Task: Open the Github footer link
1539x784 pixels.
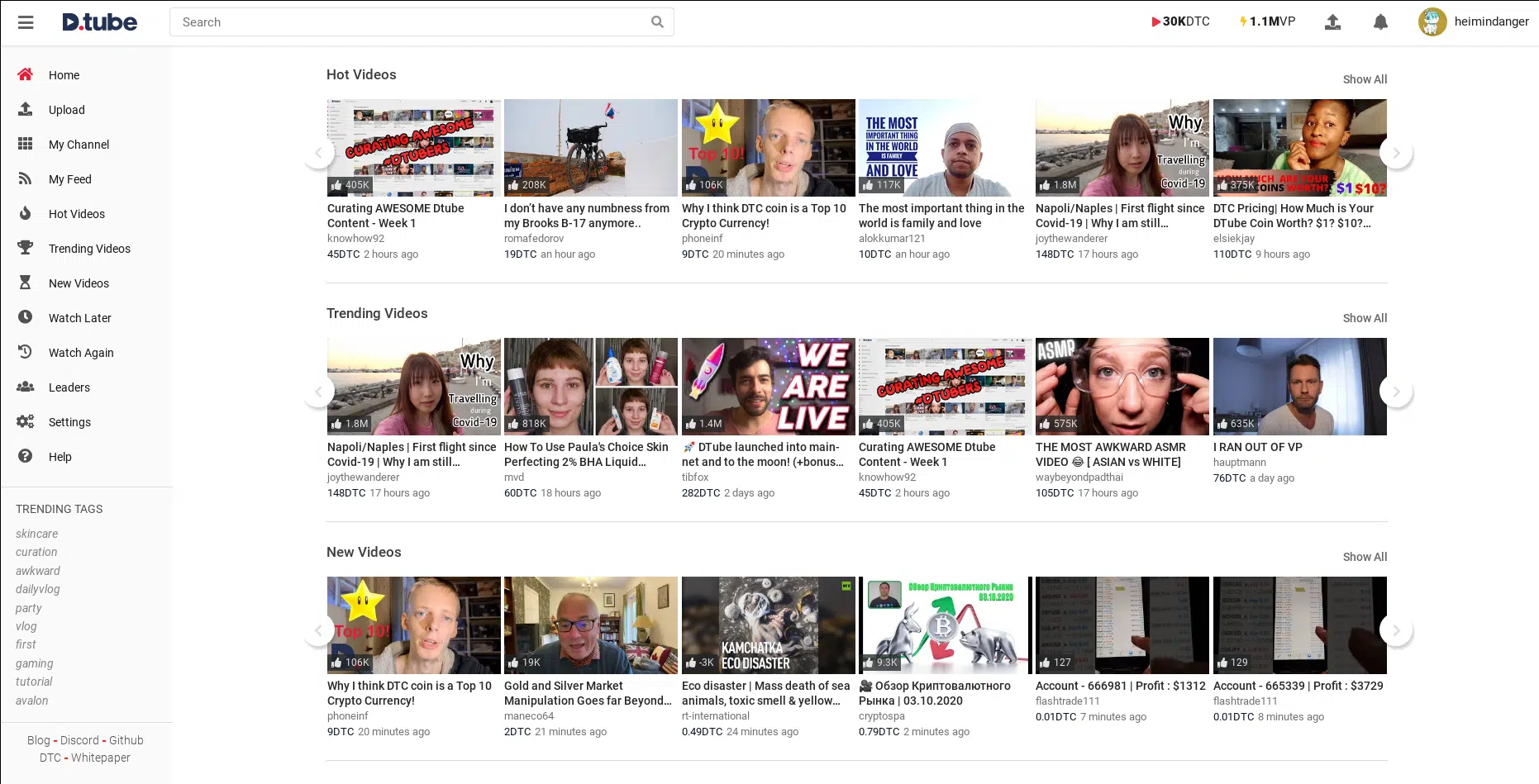Action: pos(126,740)
